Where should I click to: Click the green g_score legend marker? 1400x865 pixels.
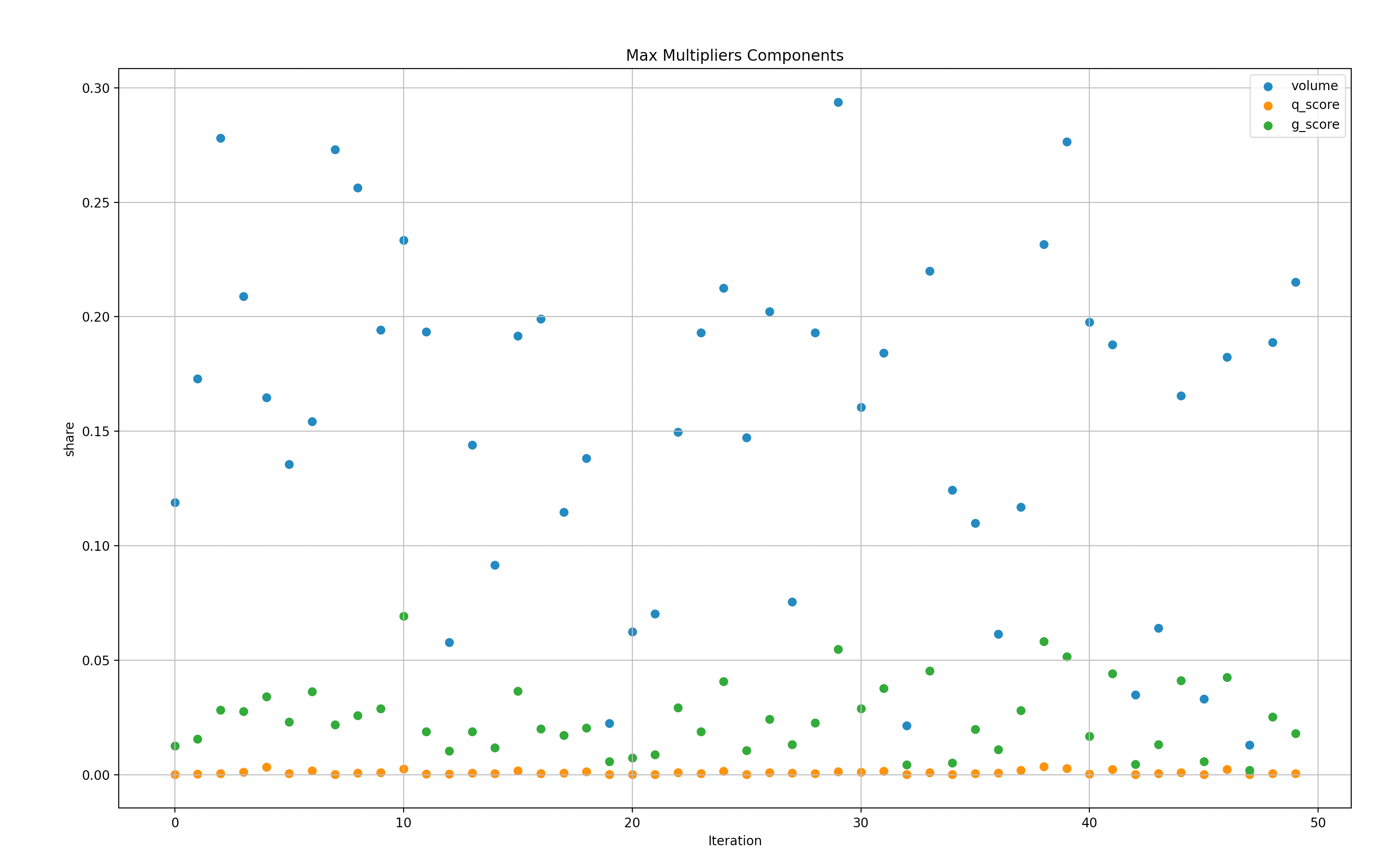point(1268,125)
